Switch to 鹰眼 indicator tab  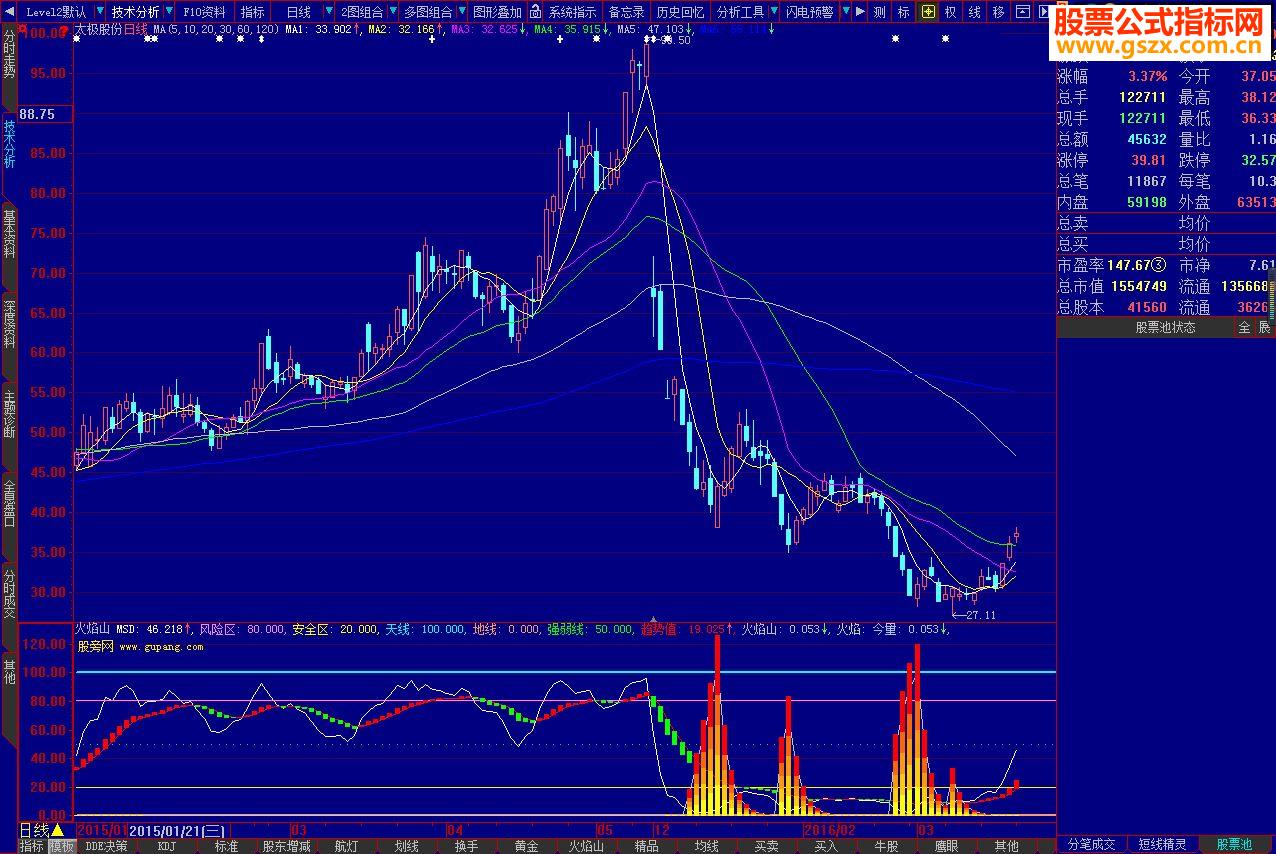pos(946,846)
